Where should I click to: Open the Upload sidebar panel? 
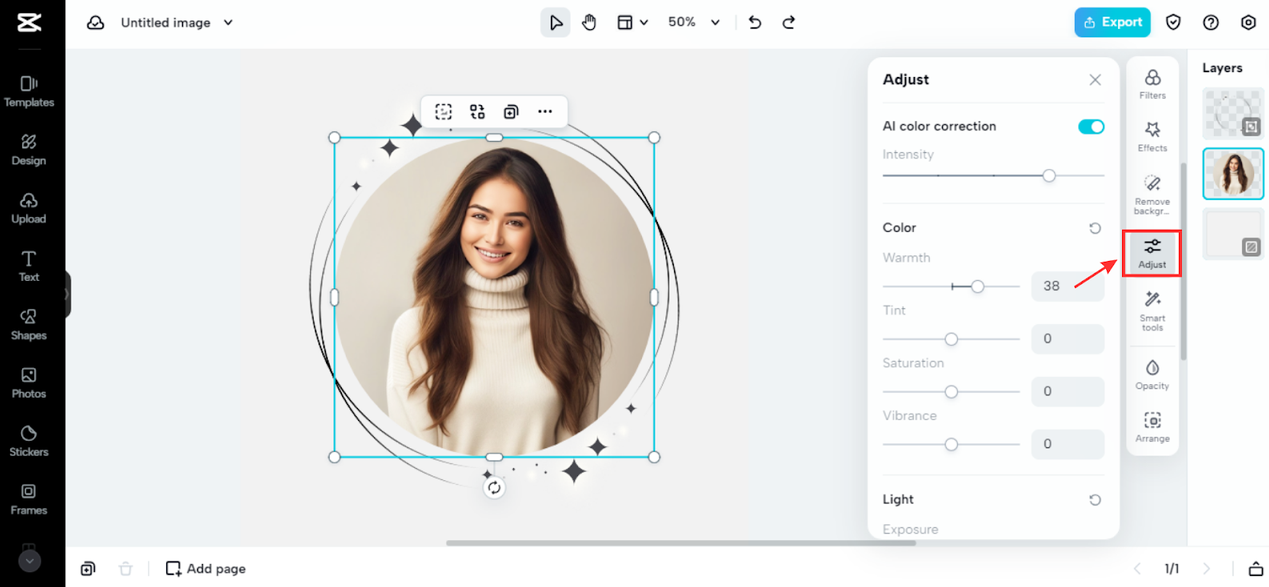point(29,208)
